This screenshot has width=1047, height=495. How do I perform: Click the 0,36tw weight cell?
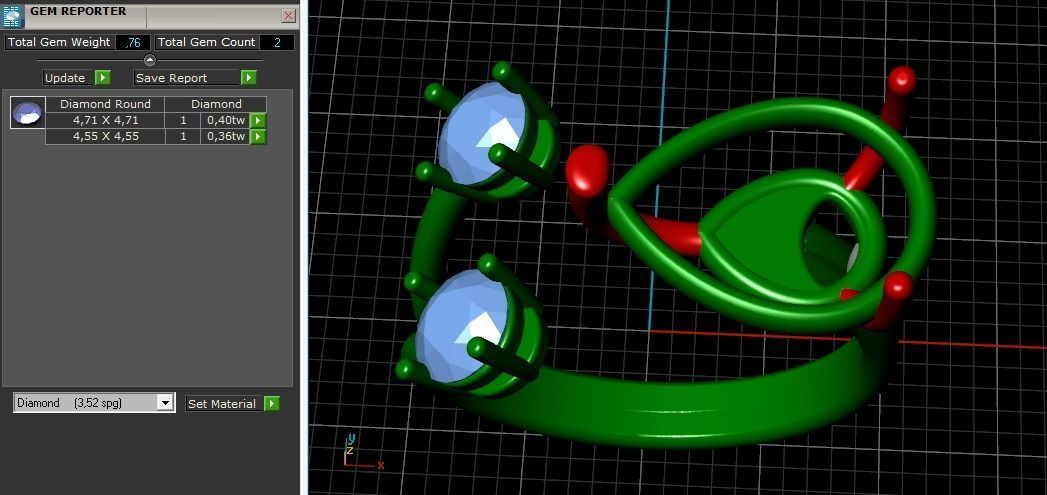(x=225, y=136)
